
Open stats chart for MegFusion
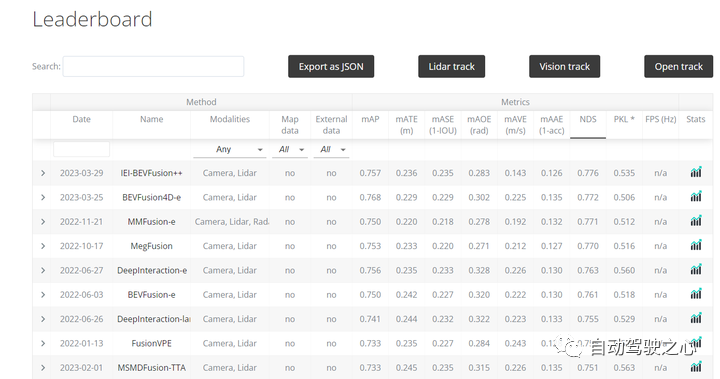[696, 245]
